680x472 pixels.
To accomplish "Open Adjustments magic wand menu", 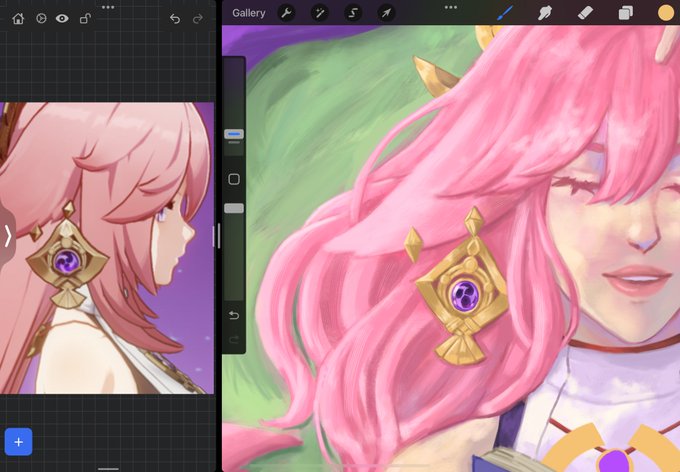I will [320, 13].
